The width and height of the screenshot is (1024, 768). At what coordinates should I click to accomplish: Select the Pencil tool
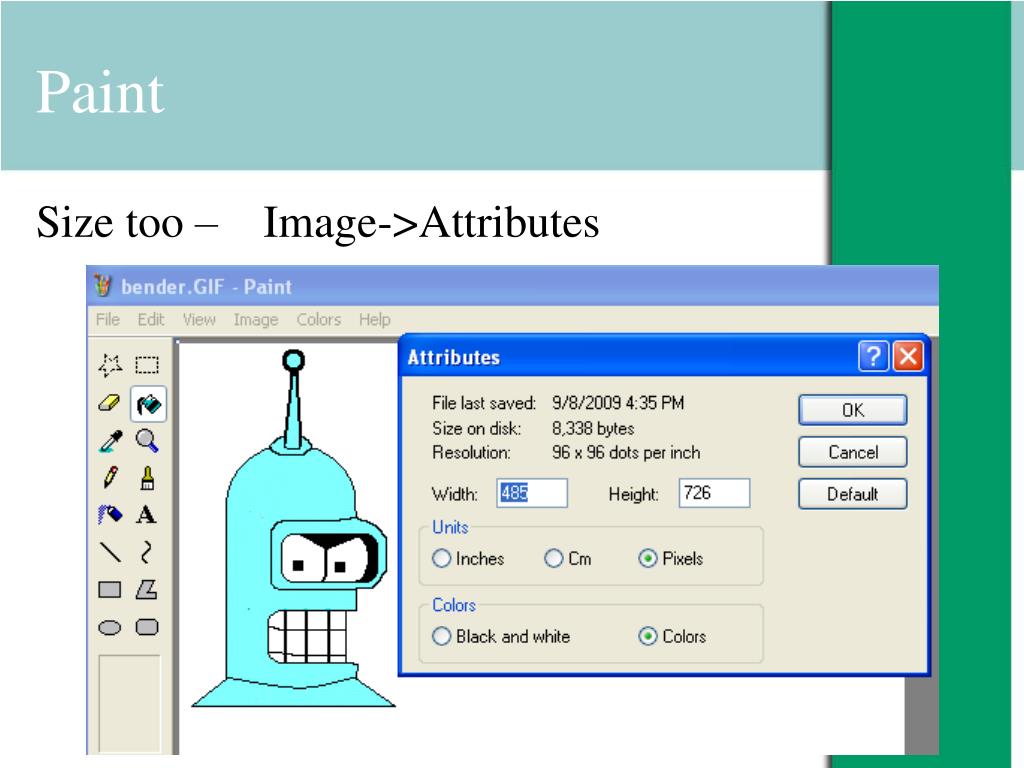click(110, 477)
